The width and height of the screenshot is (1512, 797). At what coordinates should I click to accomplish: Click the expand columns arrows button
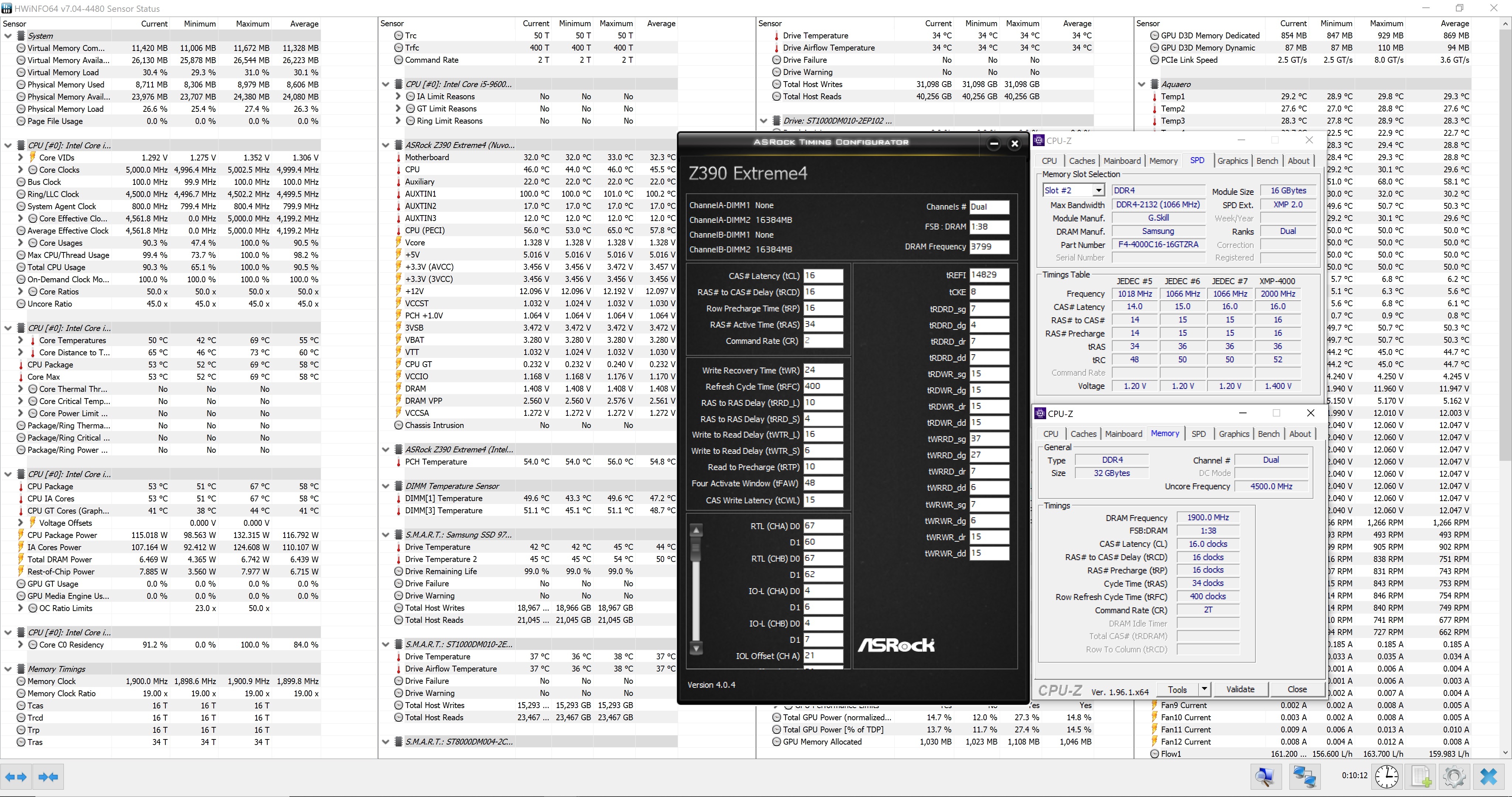pos(16,777)
